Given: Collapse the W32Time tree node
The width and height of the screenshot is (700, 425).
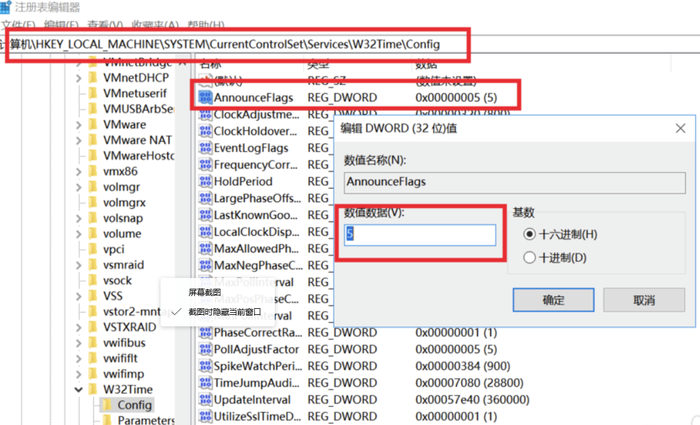Looking at the screenshot, I should [x=79, y=390].
